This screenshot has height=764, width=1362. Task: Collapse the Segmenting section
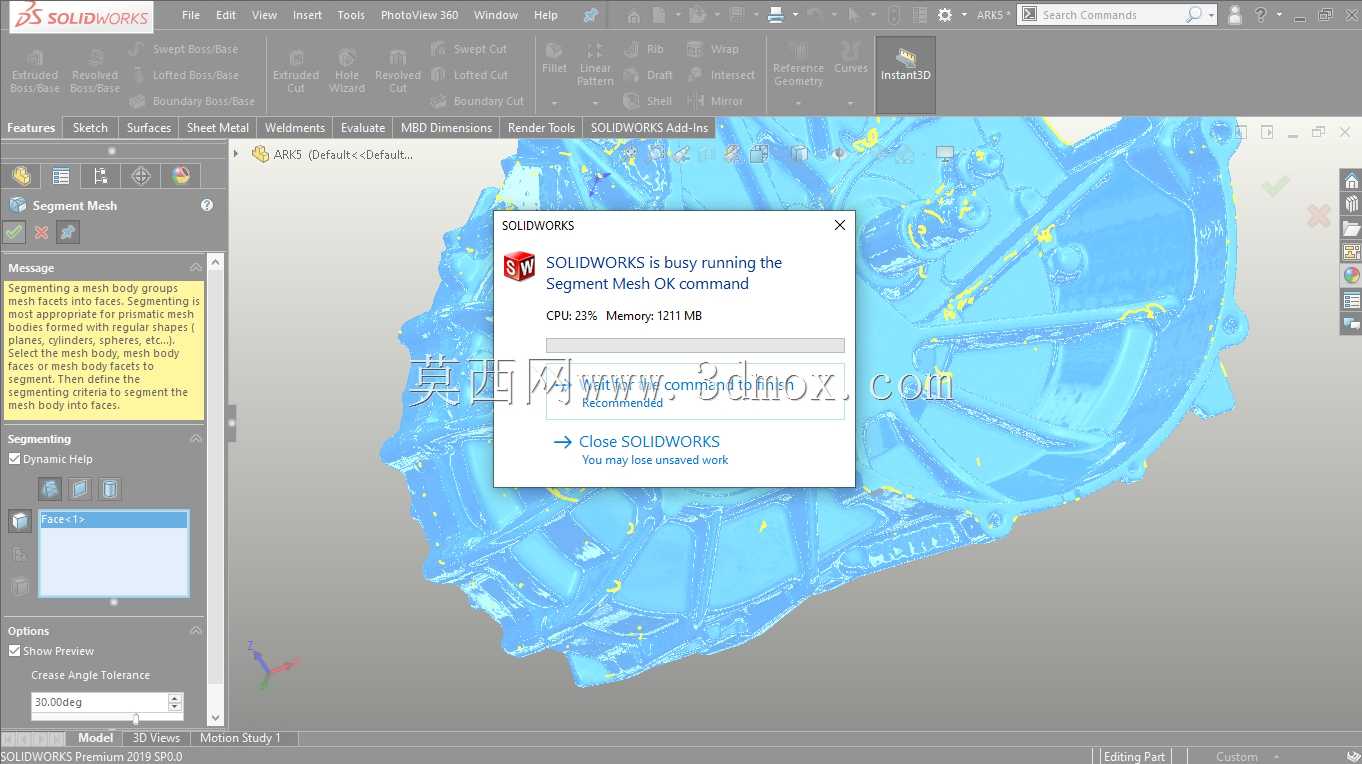point(196,439)
